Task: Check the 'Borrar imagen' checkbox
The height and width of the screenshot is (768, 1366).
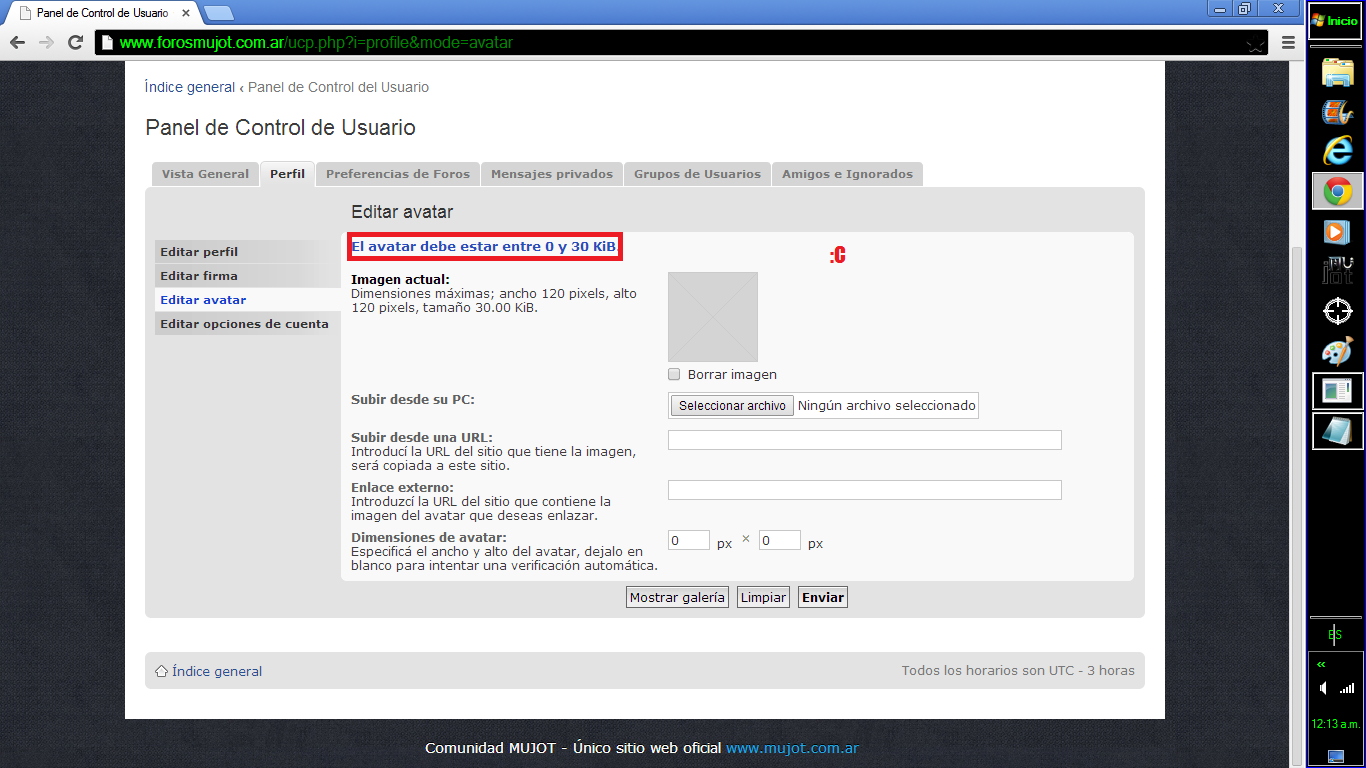Action: point(674,375)
